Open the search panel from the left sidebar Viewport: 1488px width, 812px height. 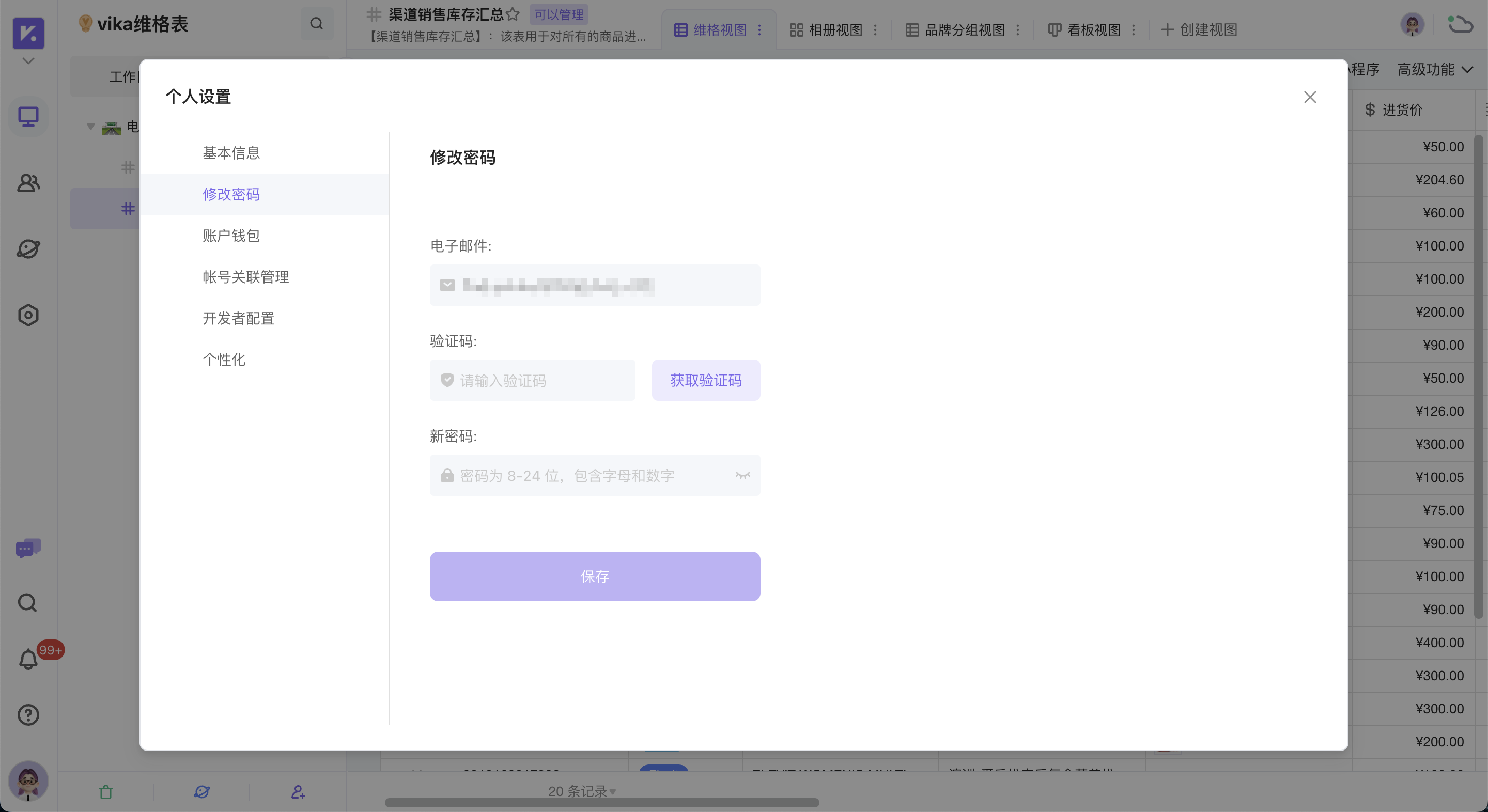click(27, 602)
